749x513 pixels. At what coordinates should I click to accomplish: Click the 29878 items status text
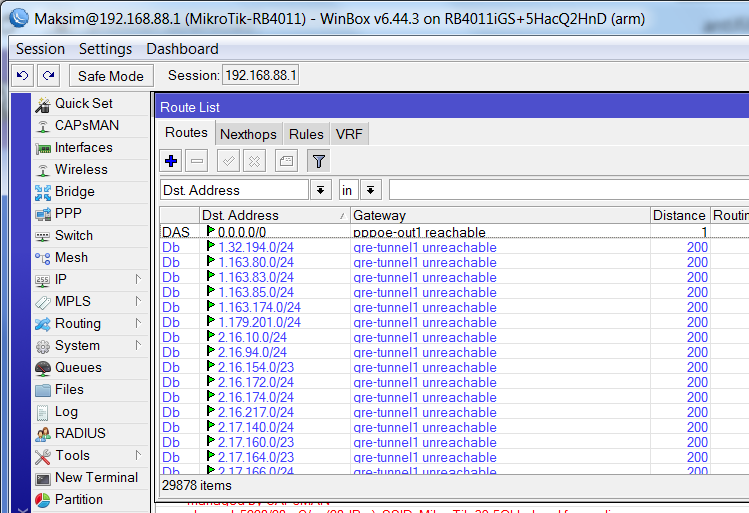coord(197,486)
